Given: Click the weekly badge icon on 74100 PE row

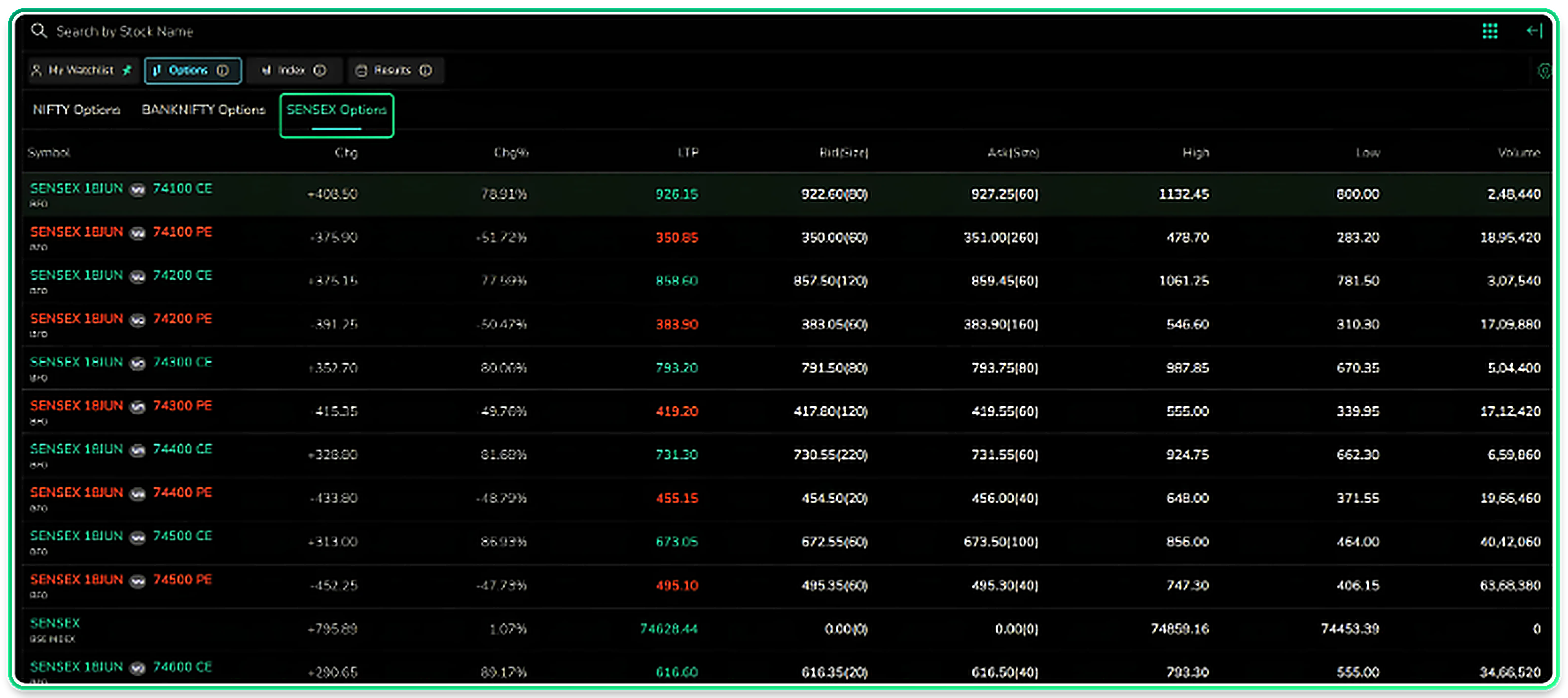Looking at the screenshot, I should [138, 233].
